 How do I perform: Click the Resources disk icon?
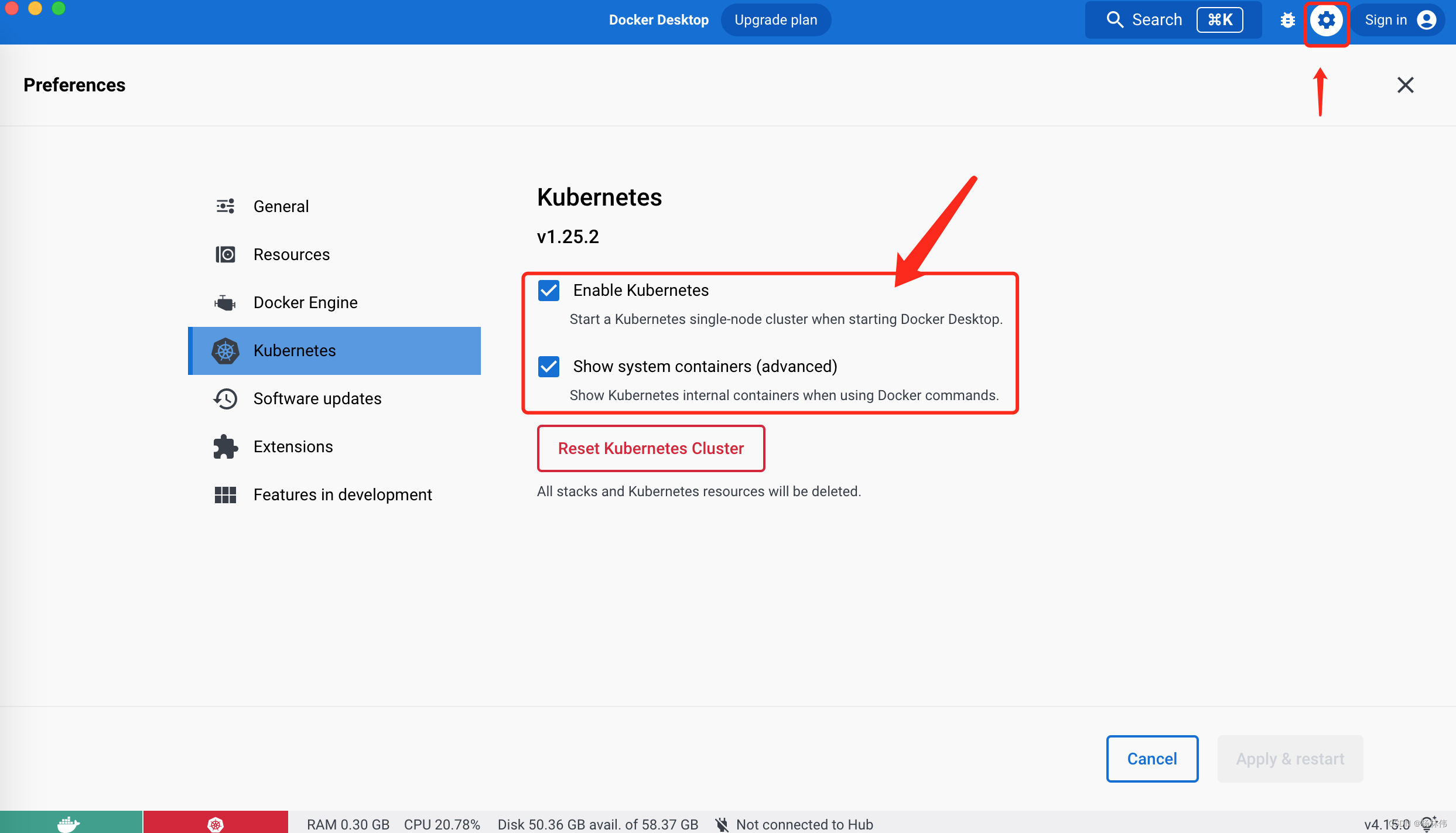click(x=225, y=254)
